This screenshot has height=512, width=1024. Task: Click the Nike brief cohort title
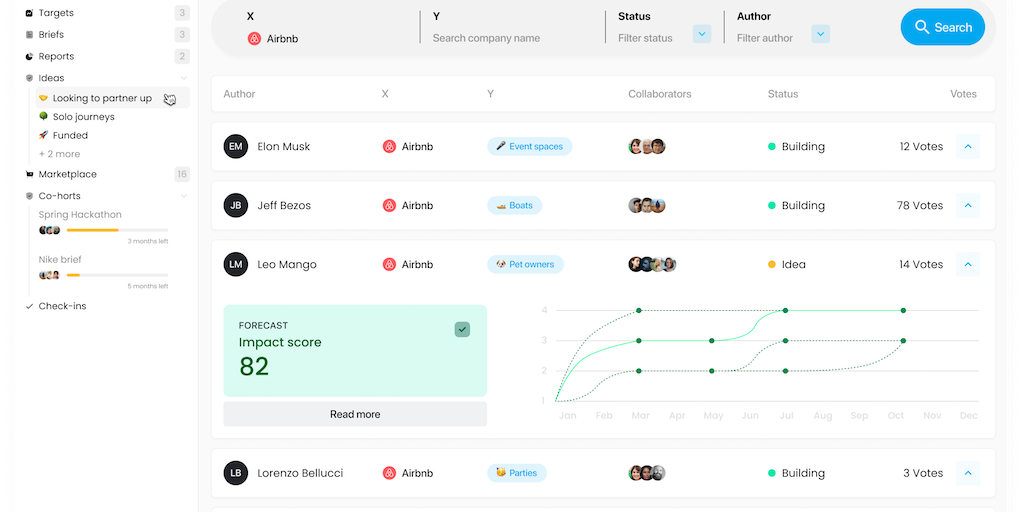pyautogui.click(x=60, y=259)
